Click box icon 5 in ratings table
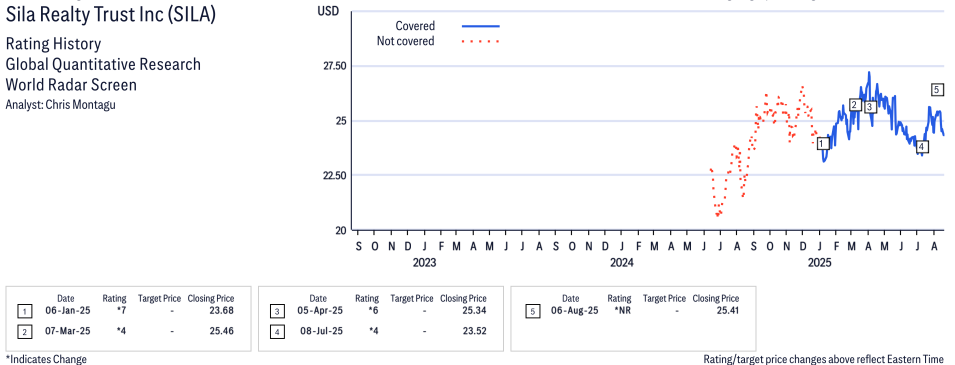 (x=533, y=311)
